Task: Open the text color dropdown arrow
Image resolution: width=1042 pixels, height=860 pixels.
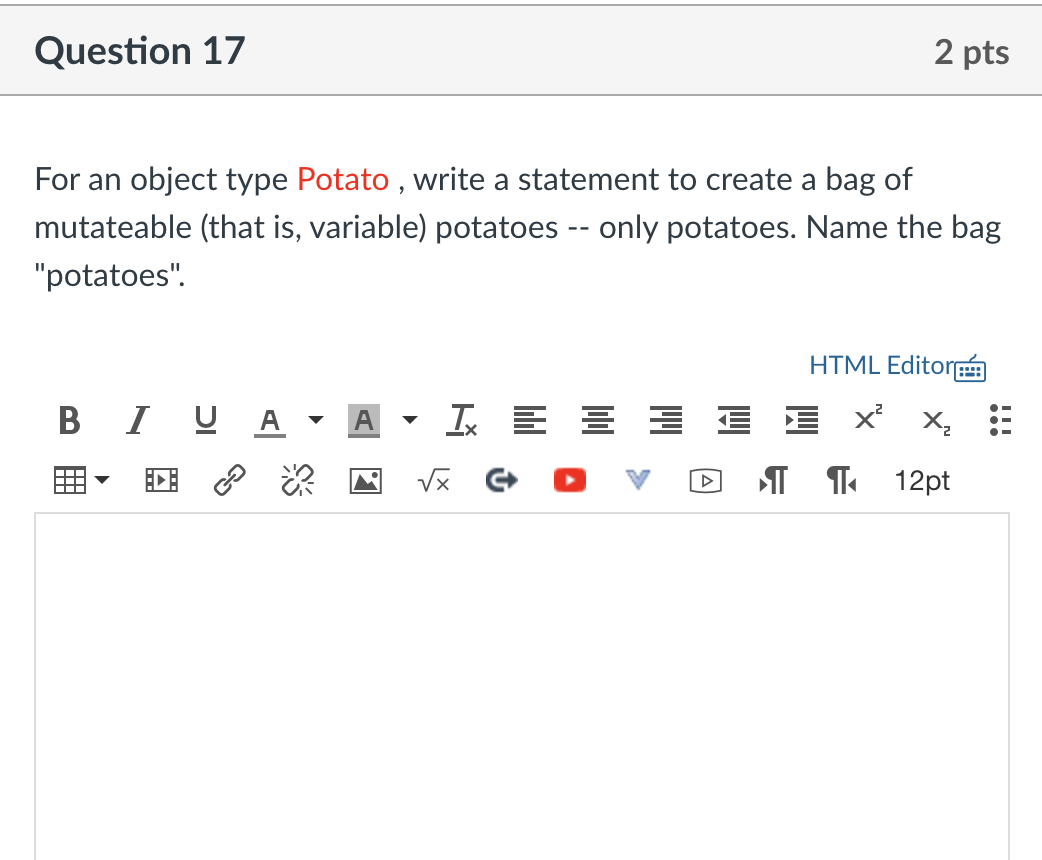Action: (316, 420)
